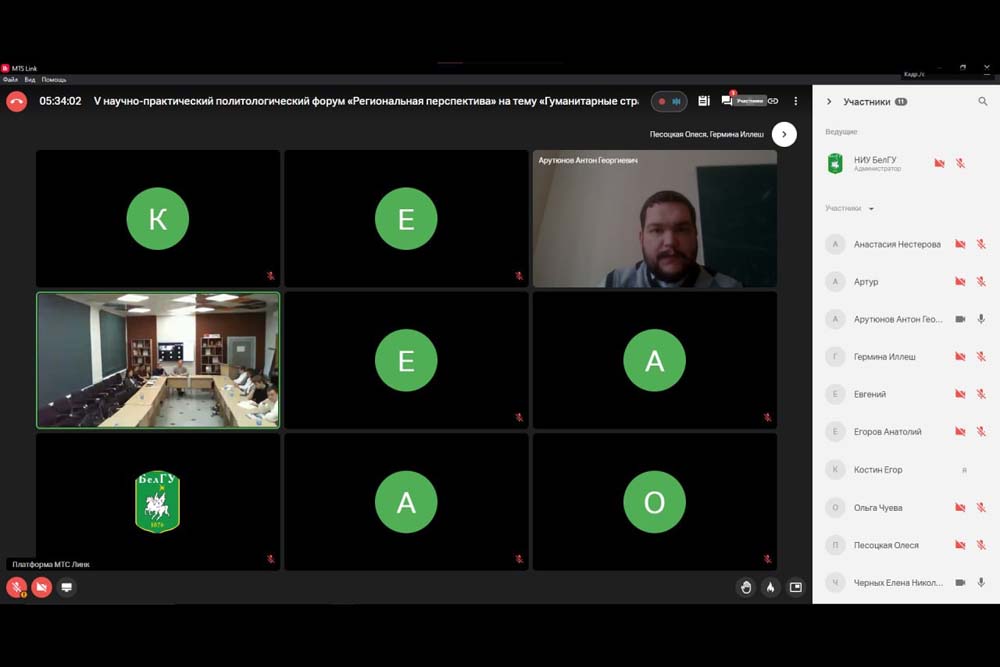Toggle the picture-in-picture layout button
This screenshot has height=667, width=1000.
pos(796,587)
